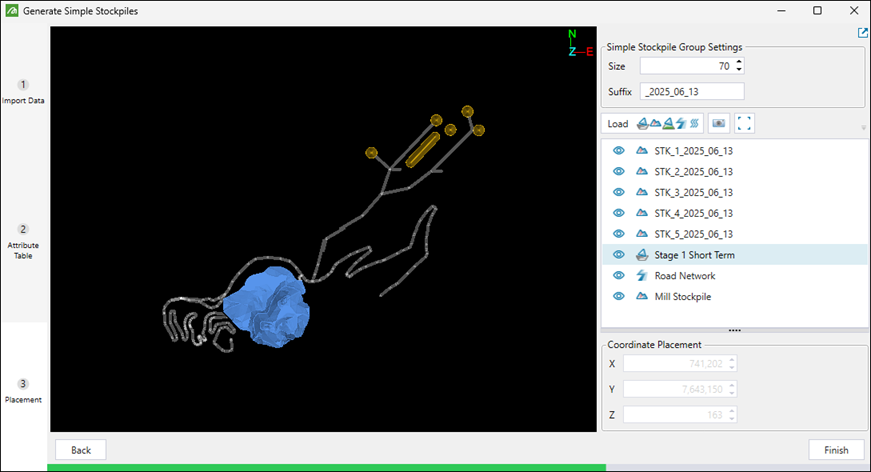Decrease the Size value with the down arrow
The height and width of the screenshot is (472, 871).
point(739,69)
